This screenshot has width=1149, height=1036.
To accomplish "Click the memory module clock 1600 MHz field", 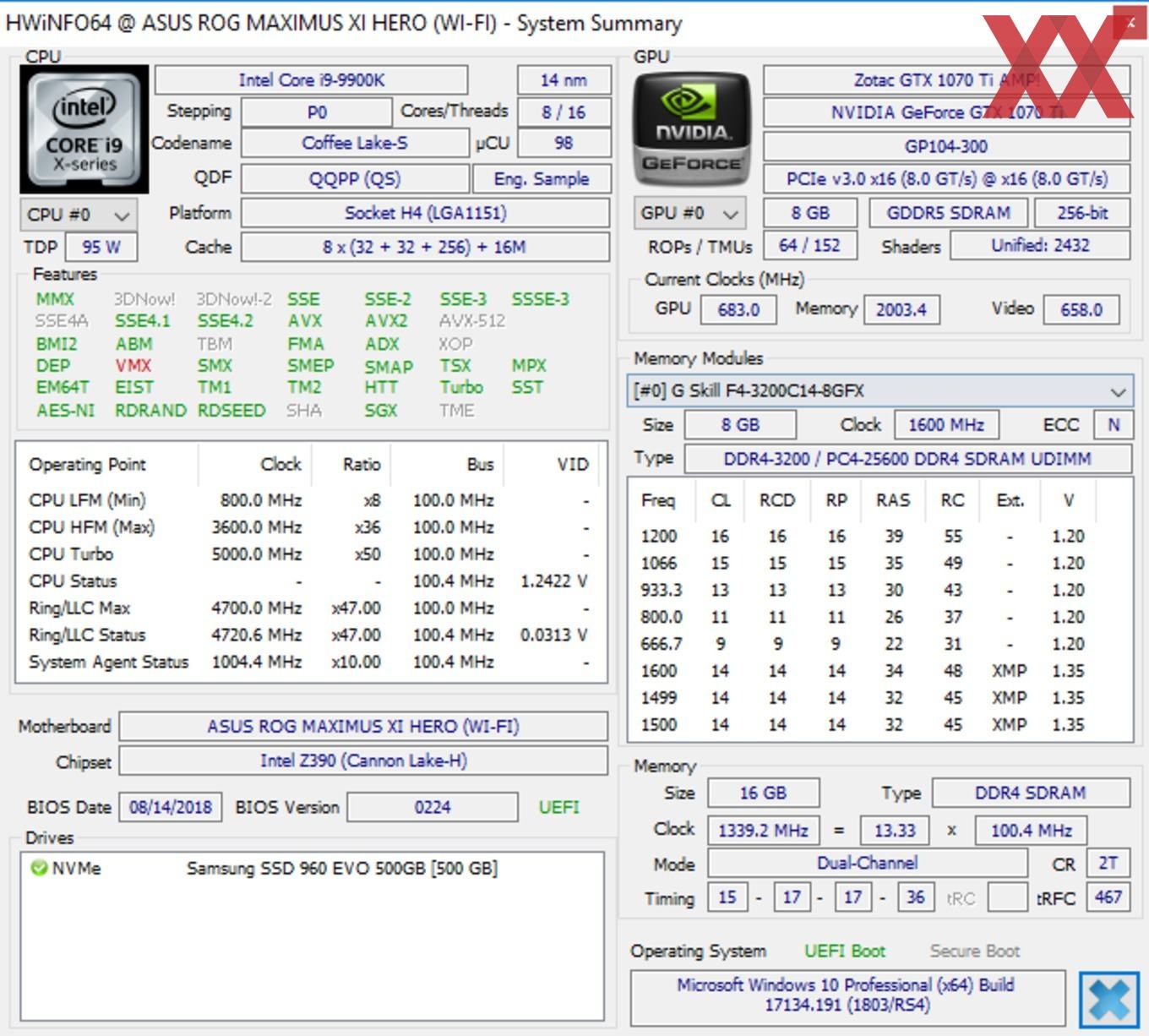I will tap(946, 424).
